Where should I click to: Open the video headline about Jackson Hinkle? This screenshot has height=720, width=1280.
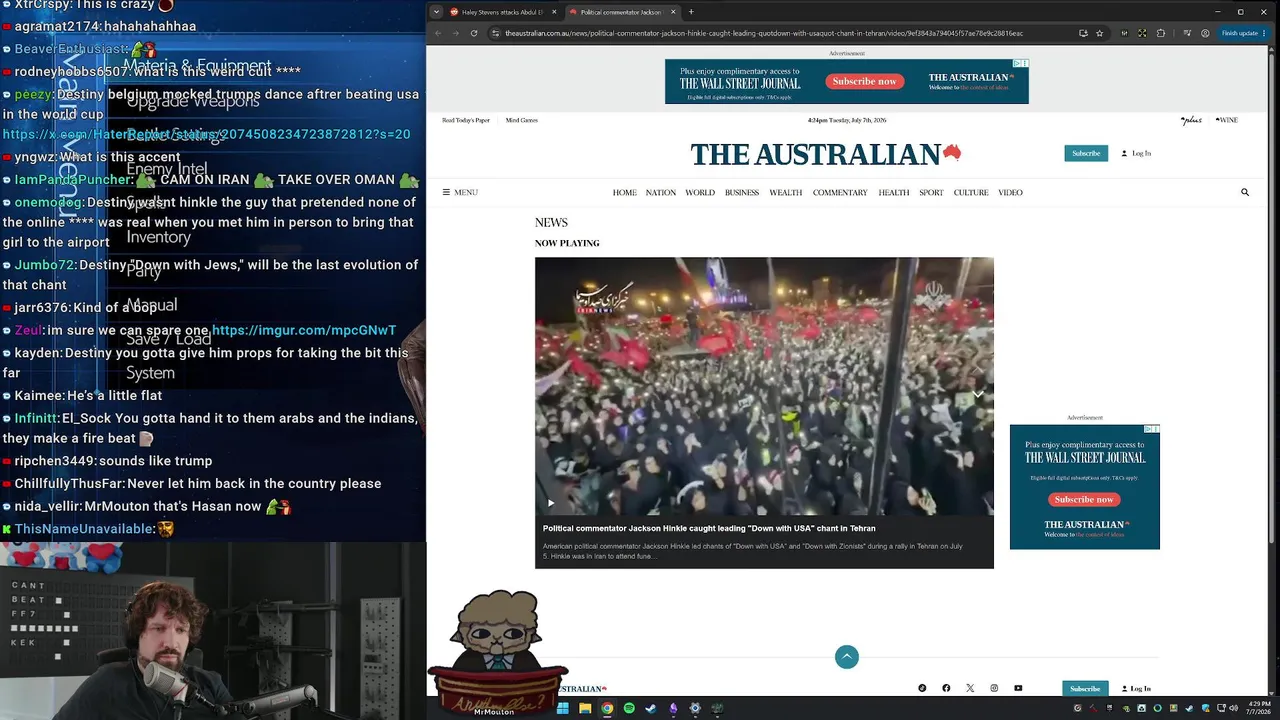pyautogui.click(x=709, y=528)
